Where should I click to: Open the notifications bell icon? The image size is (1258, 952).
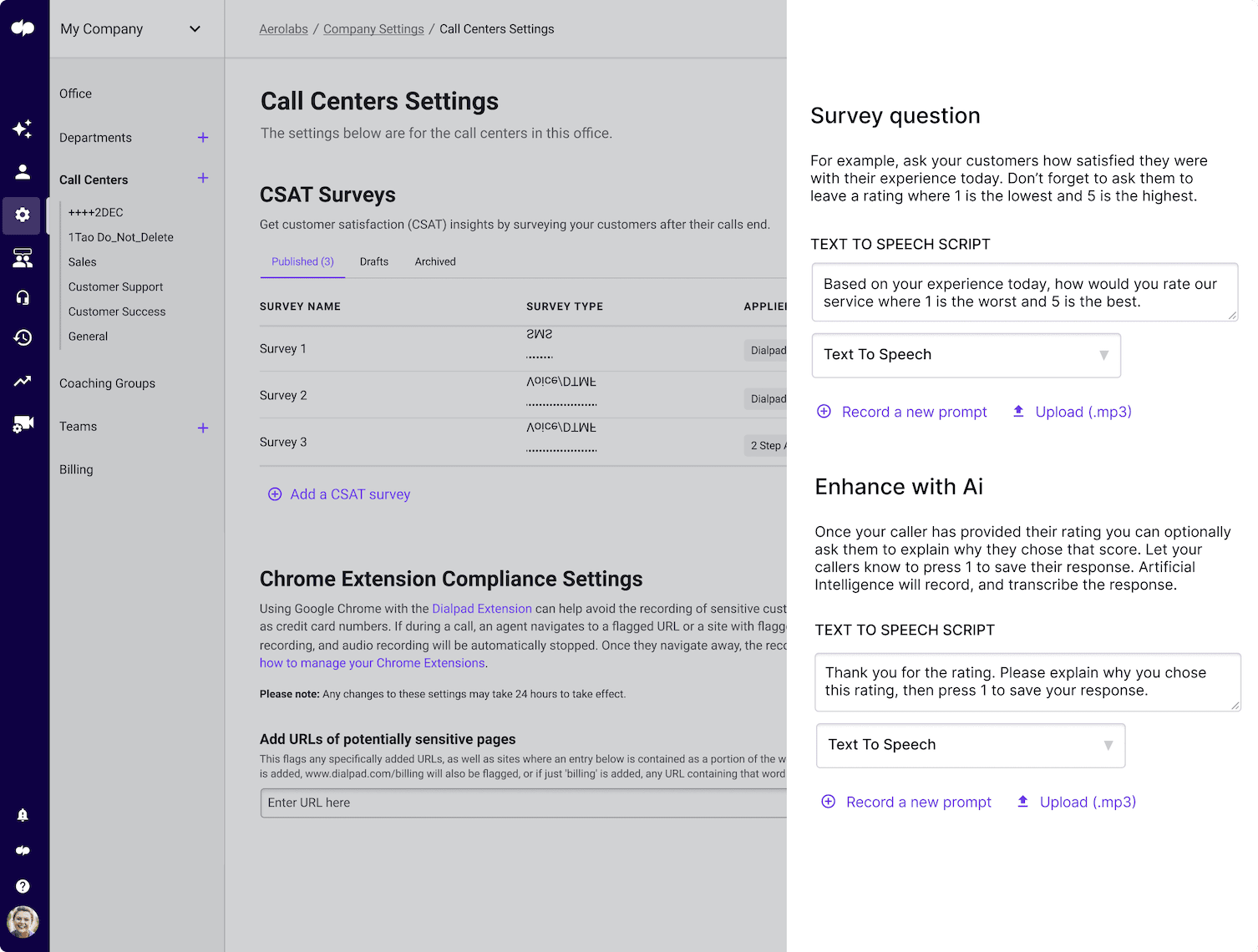coord(23,815)
